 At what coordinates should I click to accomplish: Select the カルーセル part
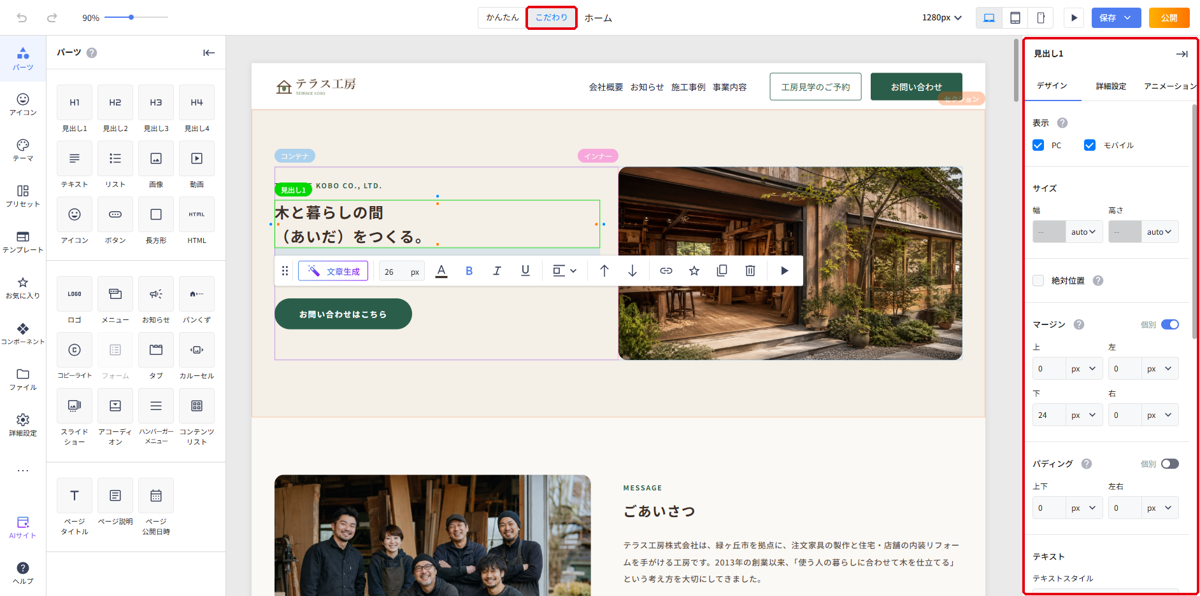coord(197,358)
